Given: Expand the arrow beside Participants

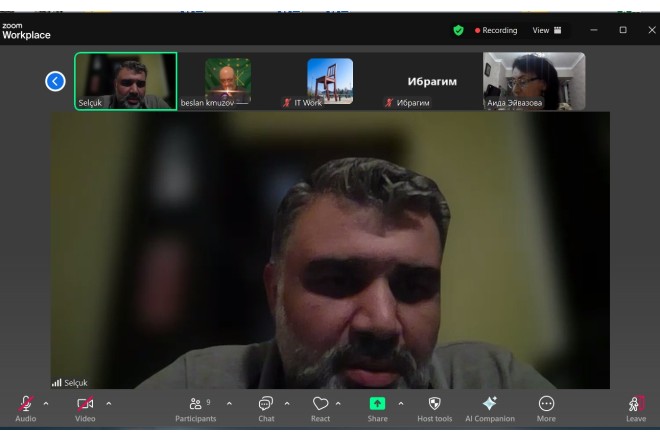Looking at the screenshot, I should click(229, 404).
